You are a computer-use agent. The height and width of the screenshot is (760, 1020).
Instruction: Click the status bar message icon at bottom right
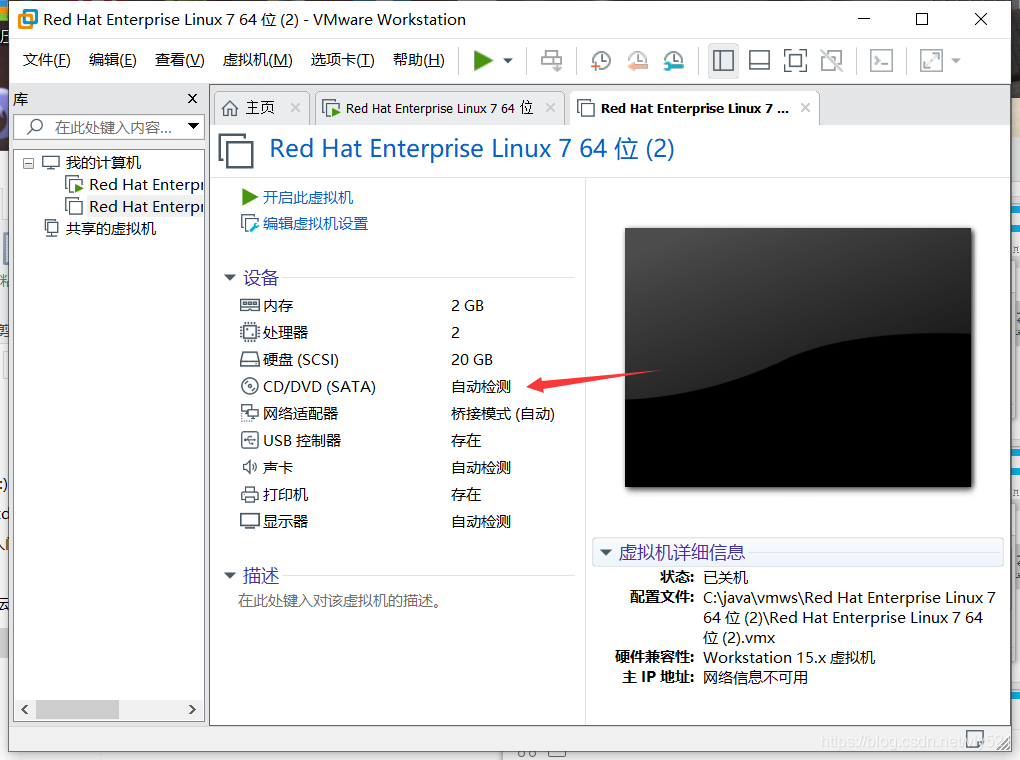click(x=974, y=739)
